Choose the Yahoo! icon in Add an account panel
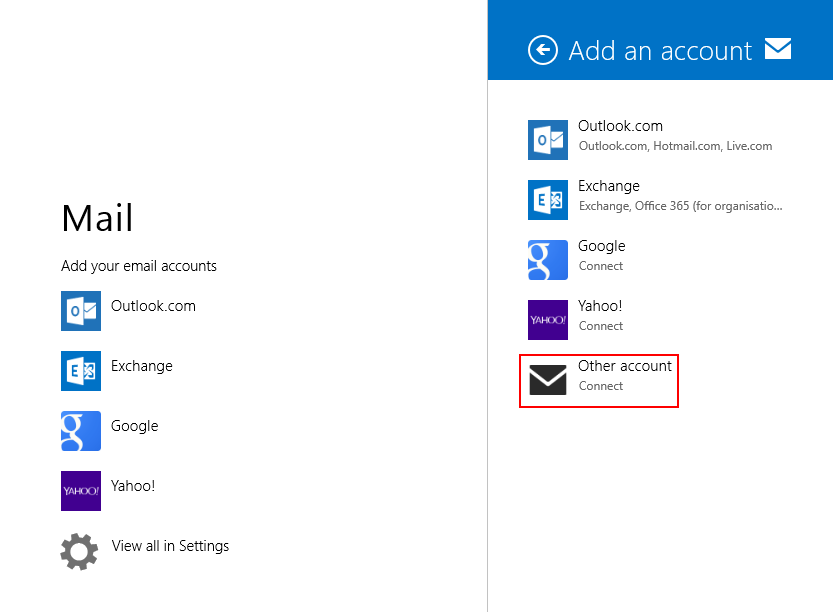This screenshot has height=612, width=833. click(x=548, y=320)
